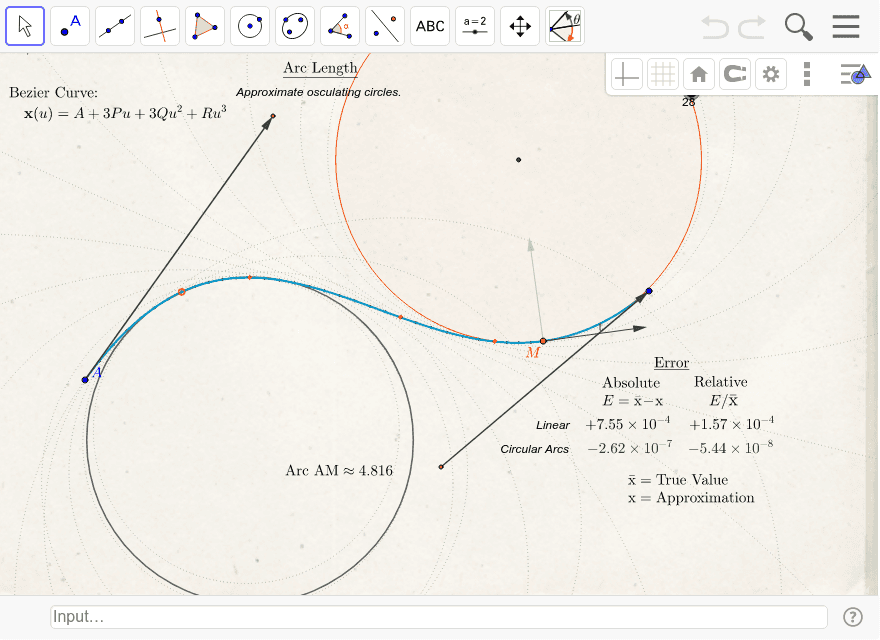Click the lower control vector base point
The height and width of the screenshot is (640, 880).
click(x=441, y=467)
